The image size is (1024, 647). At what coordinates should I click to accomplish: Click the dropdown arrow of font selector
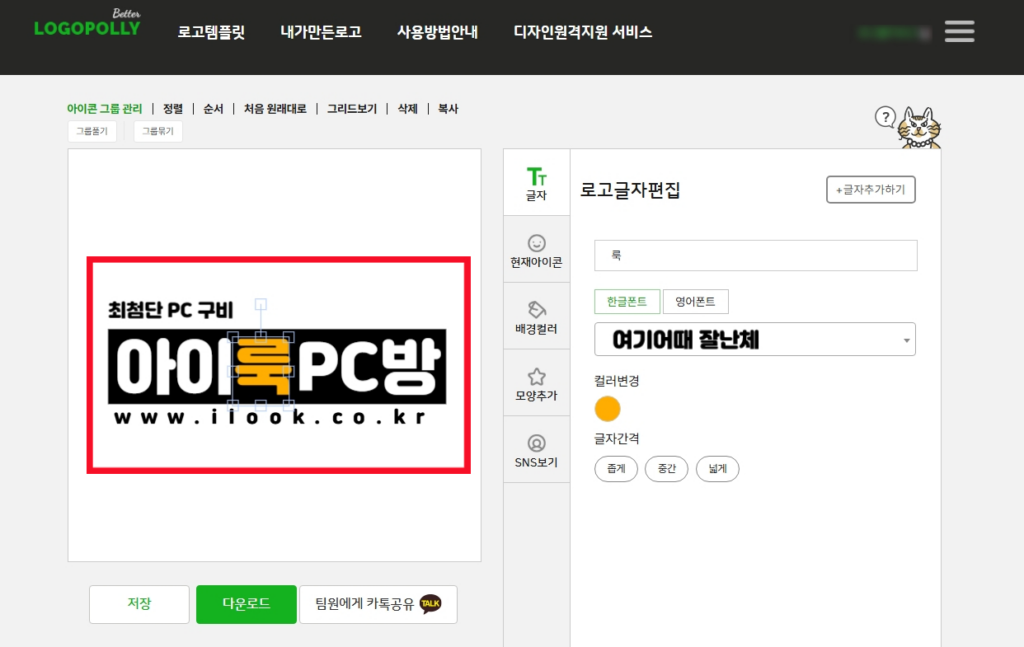[x=906, y=340]
